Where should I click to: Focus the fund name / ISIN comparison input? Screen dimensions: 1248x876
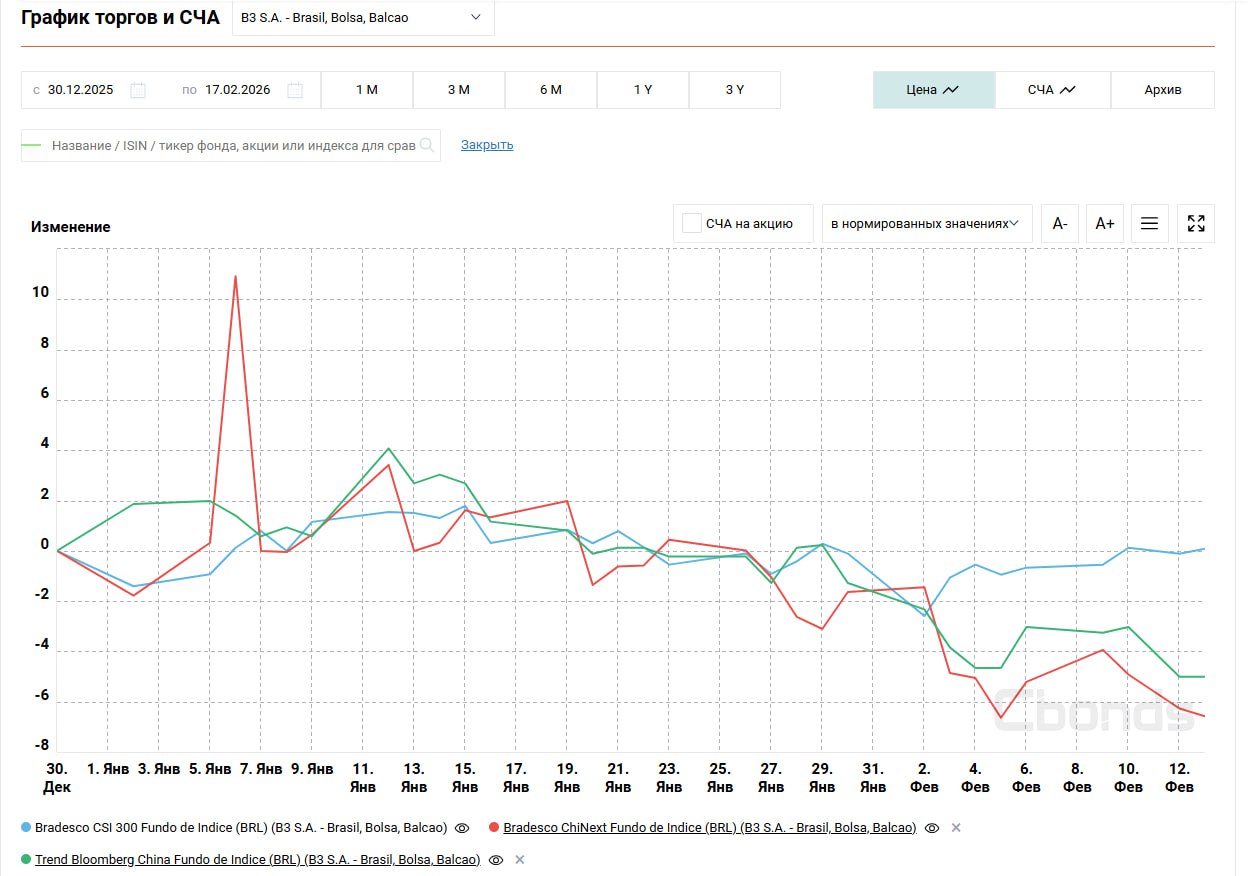[x=232, y=145]
